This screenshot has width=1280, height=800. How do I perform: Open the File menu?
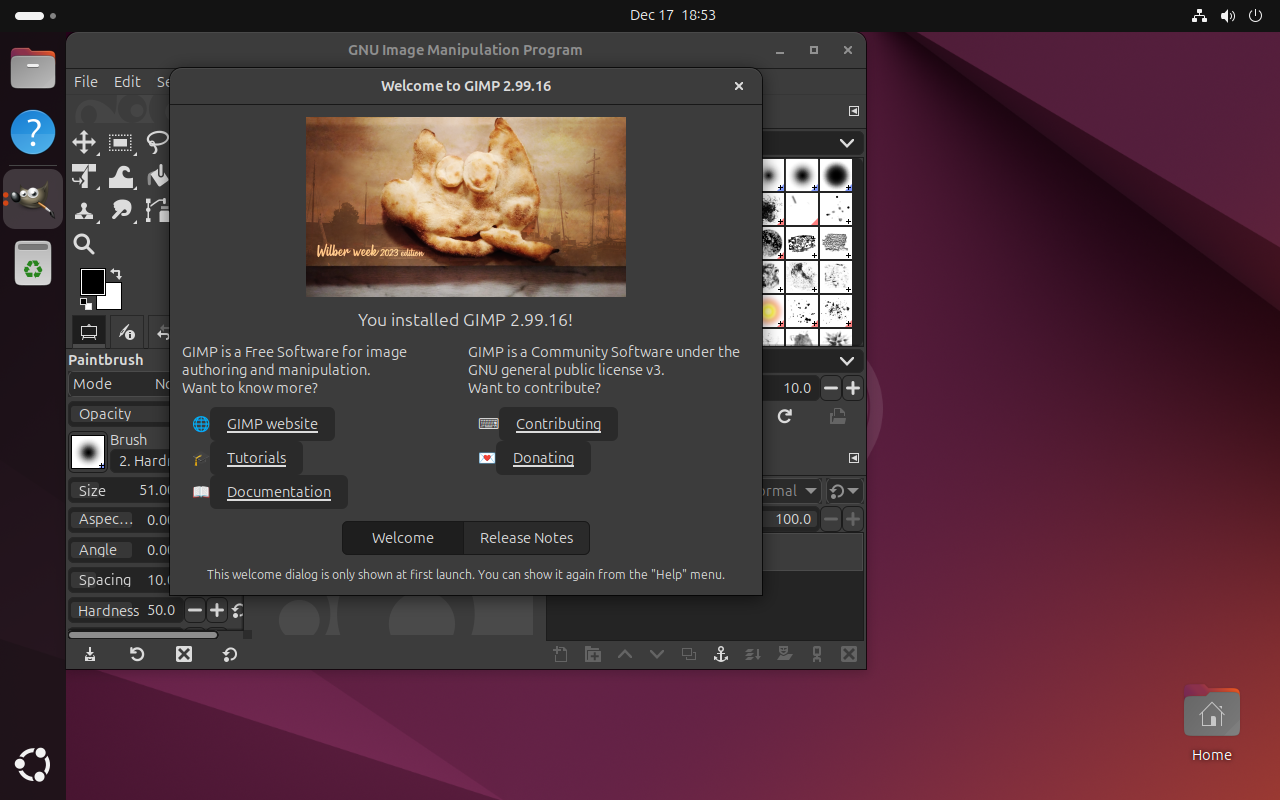[86, 82]
